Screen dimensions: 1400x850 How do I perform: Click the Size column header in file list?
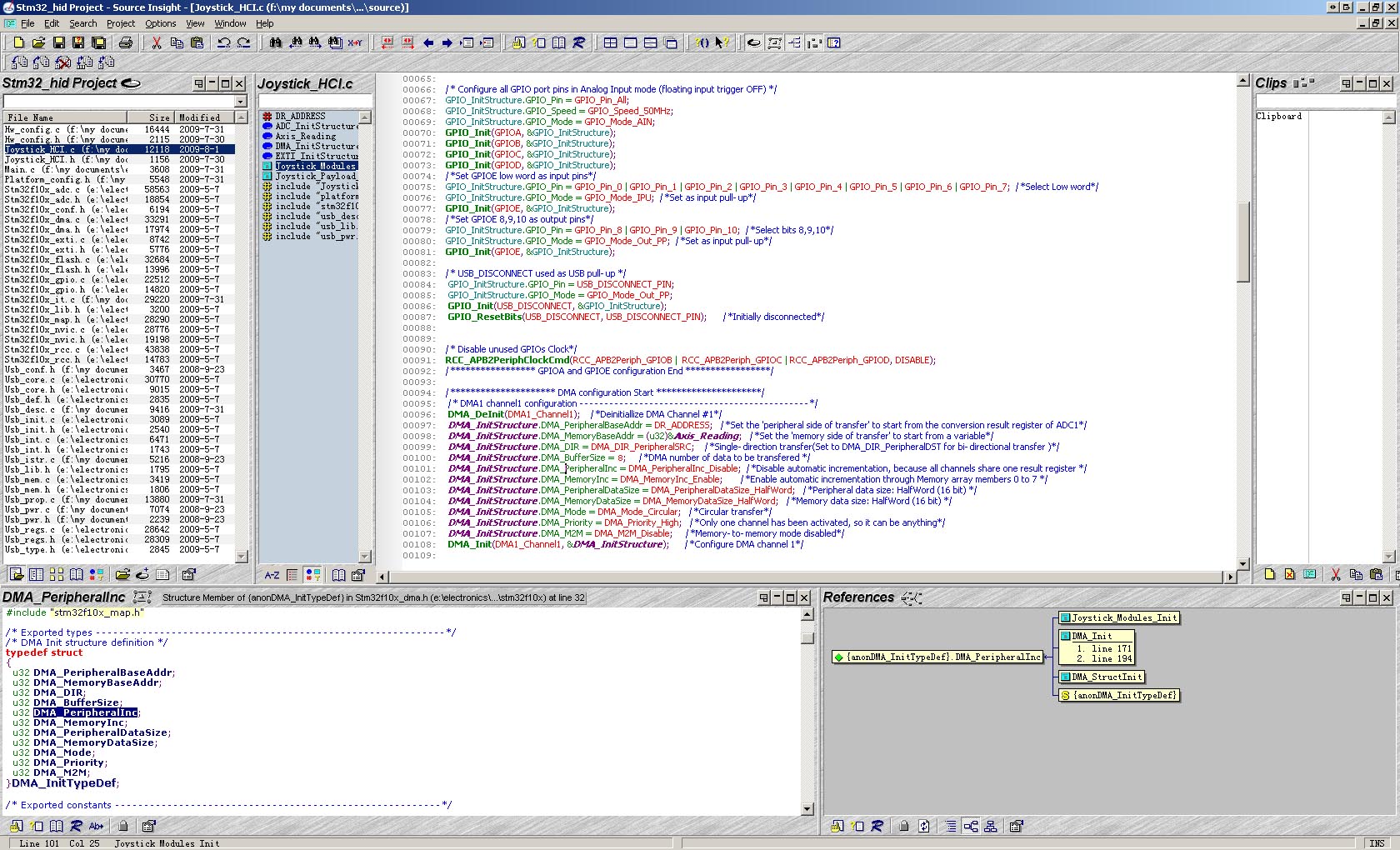(x=151, y=117)
